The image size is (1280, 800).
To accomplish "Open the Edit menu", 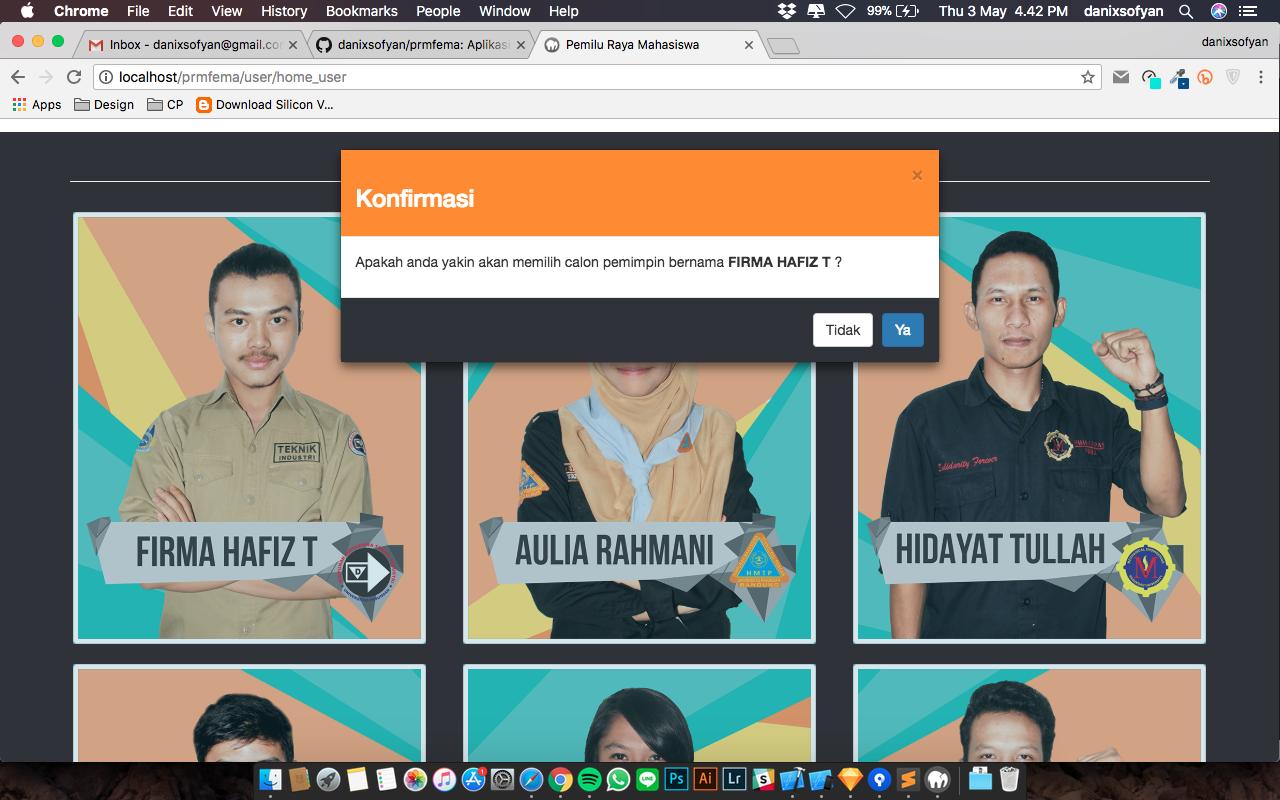I will coord(180,11).
